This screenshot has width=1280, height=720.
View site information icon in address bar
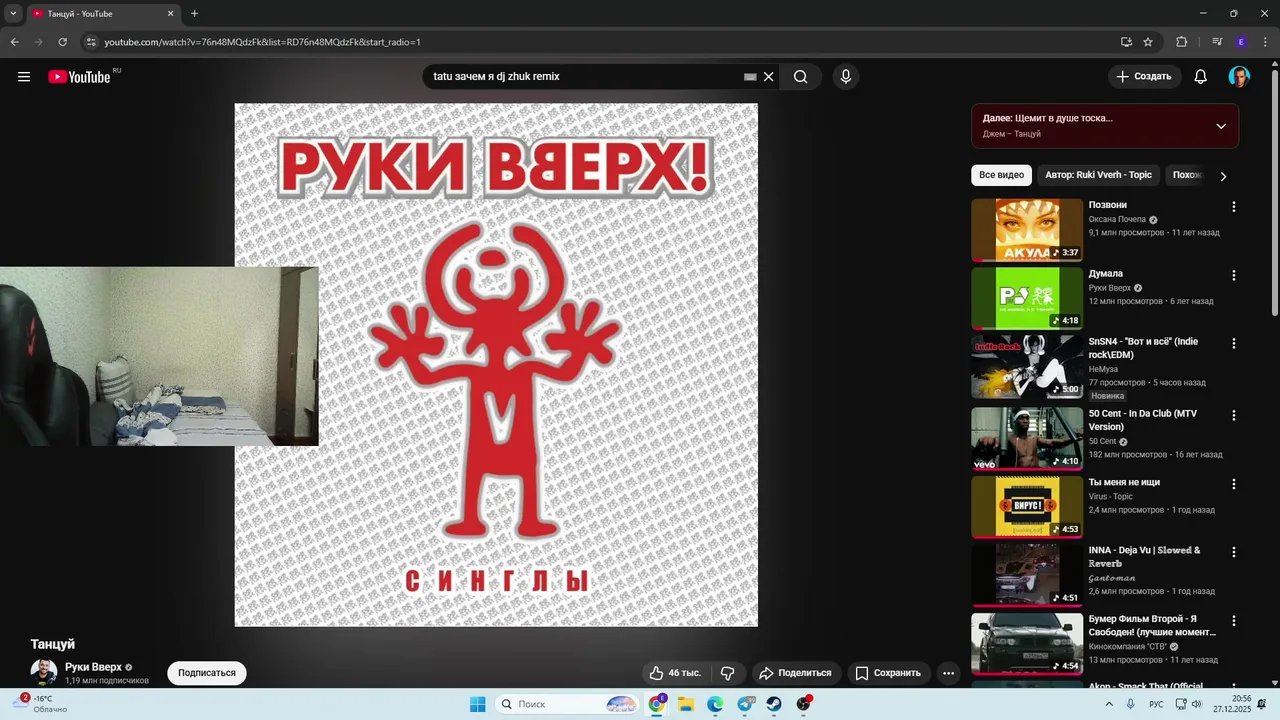pos(91,42)
